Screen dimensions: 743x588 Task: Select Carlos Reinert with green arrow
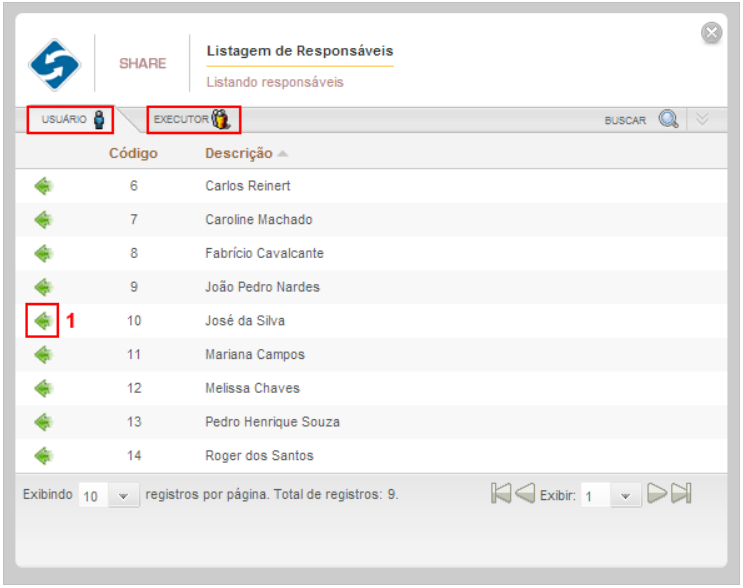tap(44, 186)
